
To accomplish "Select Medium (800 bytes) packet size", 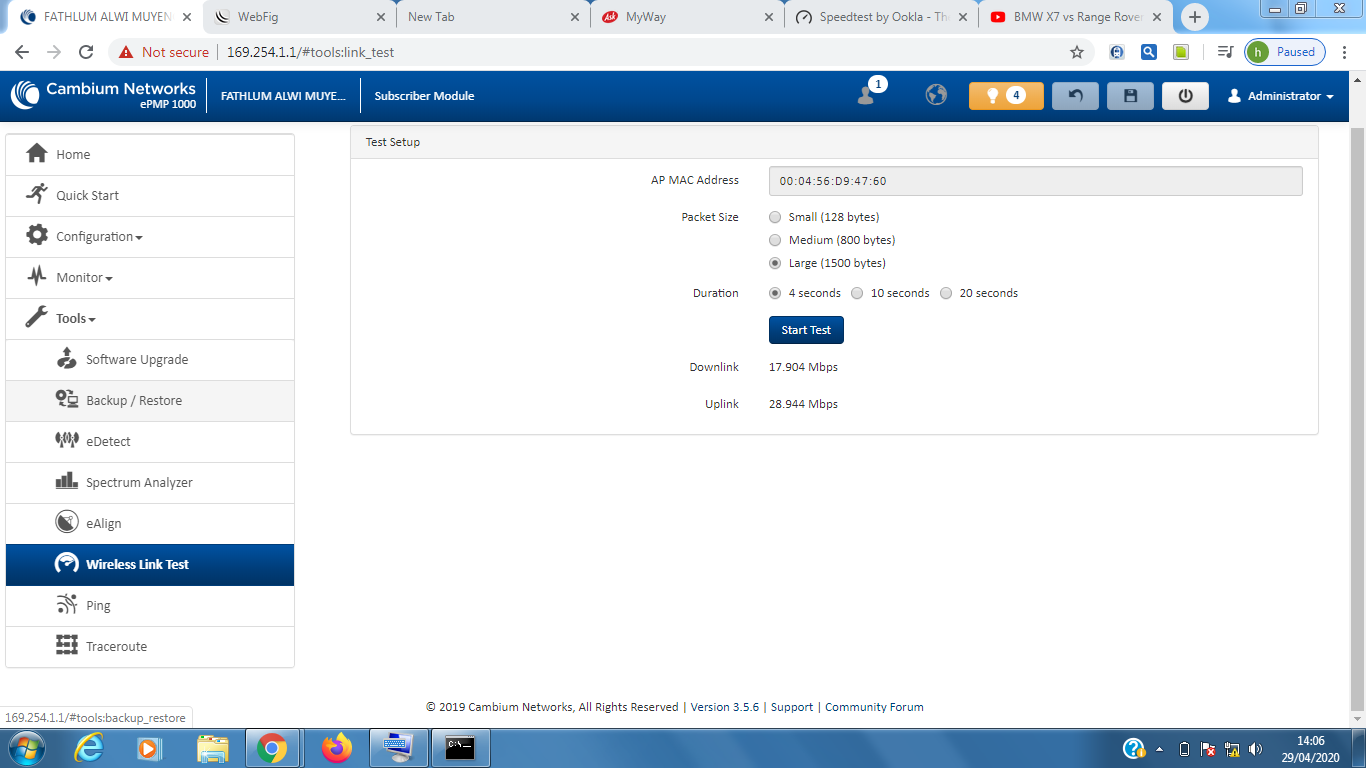I will 775,240.
